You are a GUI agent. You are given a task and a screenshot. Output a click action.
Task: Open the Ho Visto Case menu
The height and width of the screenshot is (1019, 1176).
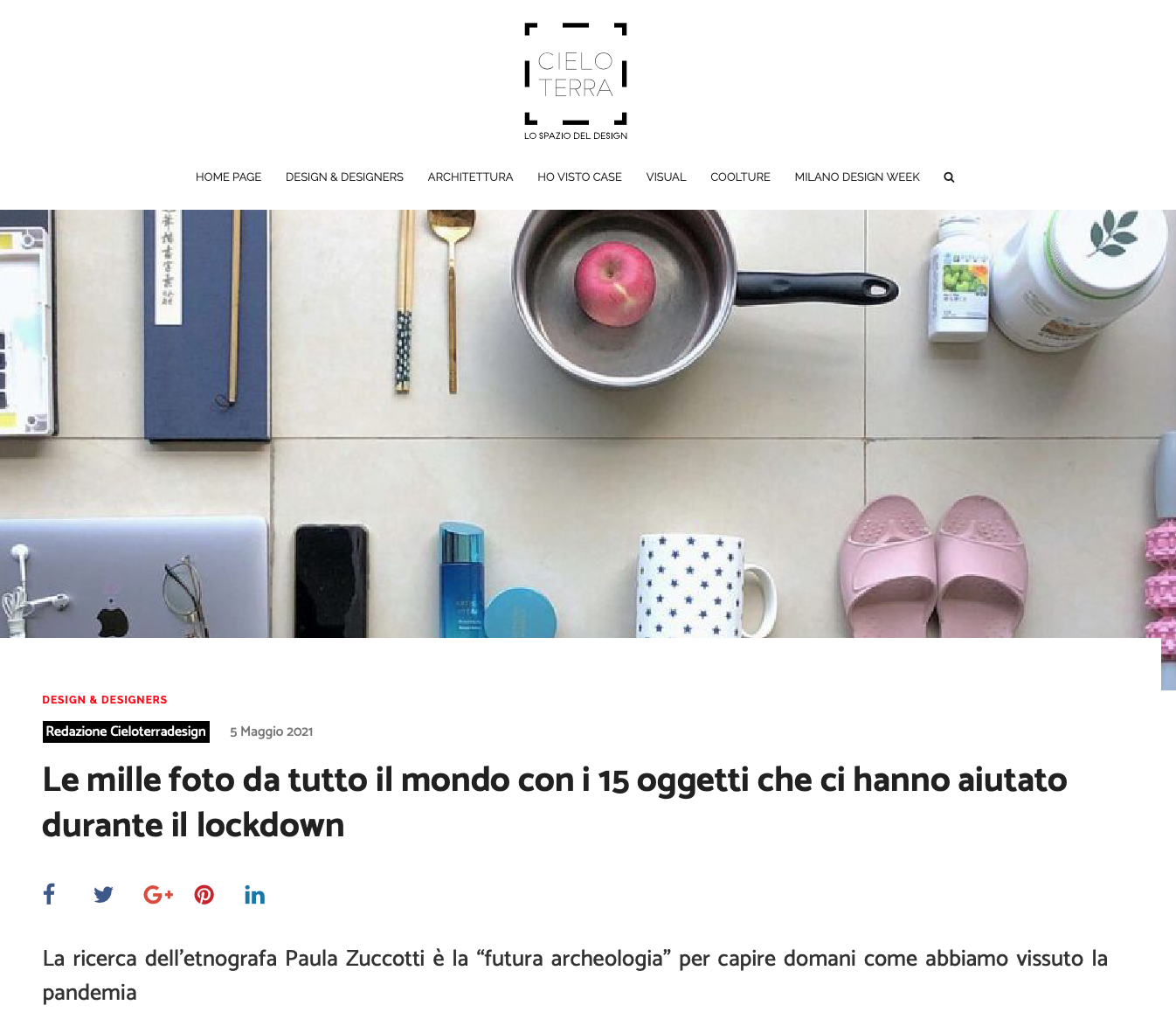tap(579, 177)
